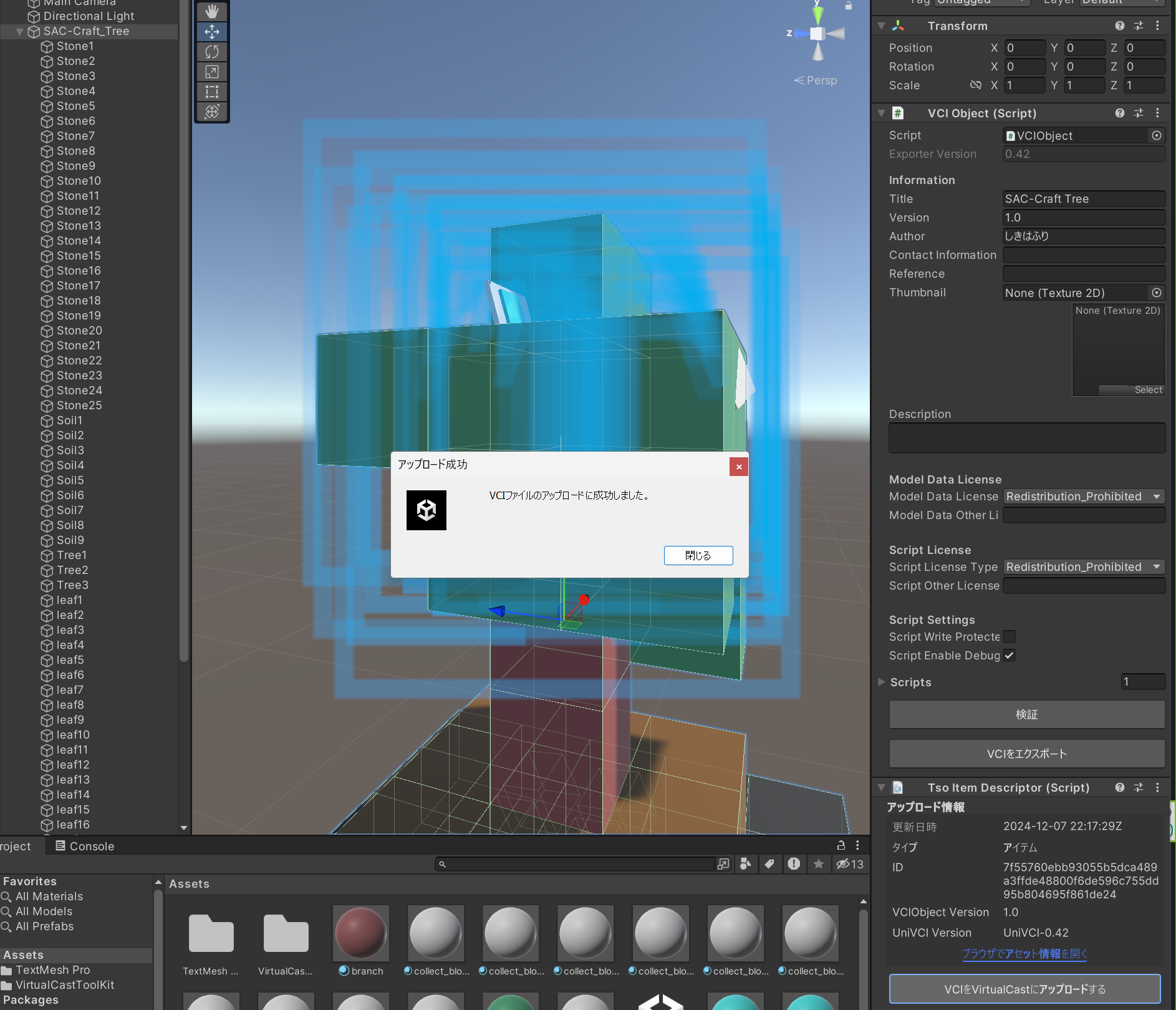Image resolution: width=1176 pixels, height=1010 pixels.
Task: Select the Move tool
Action: tap(212, 32)
